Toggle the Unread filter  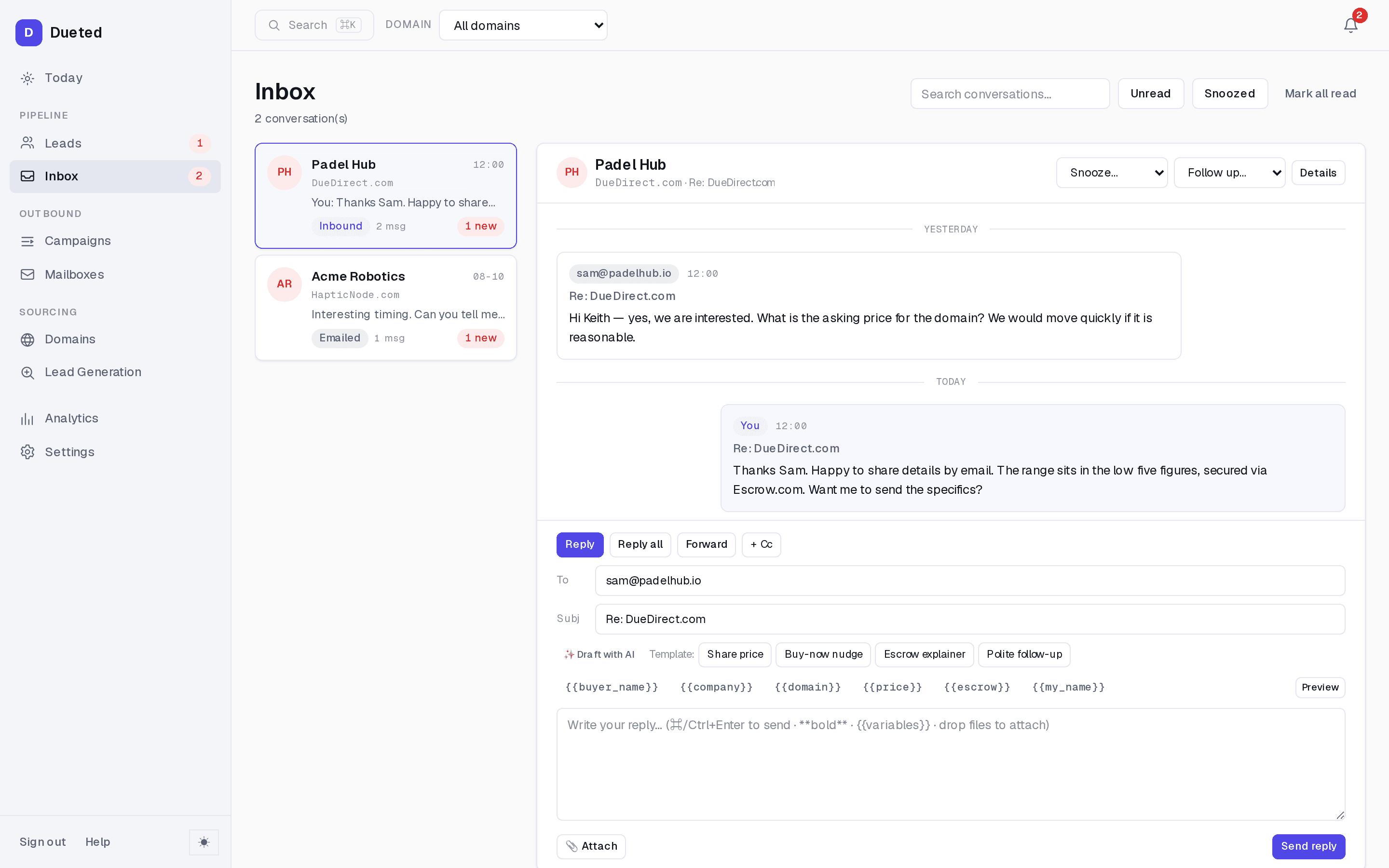[1151, 94]
